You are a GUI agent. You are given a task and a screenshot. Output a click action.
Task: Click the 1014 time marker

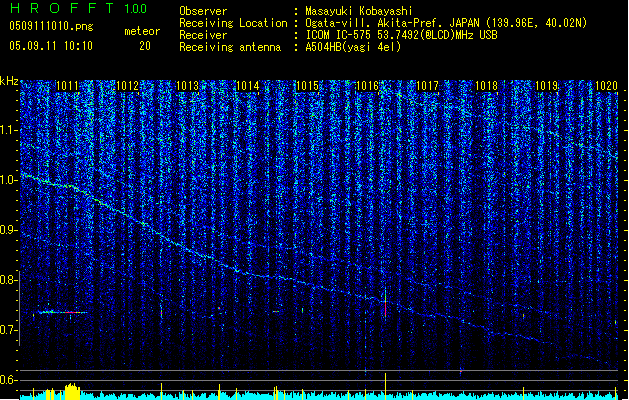(x=248, y=86)
